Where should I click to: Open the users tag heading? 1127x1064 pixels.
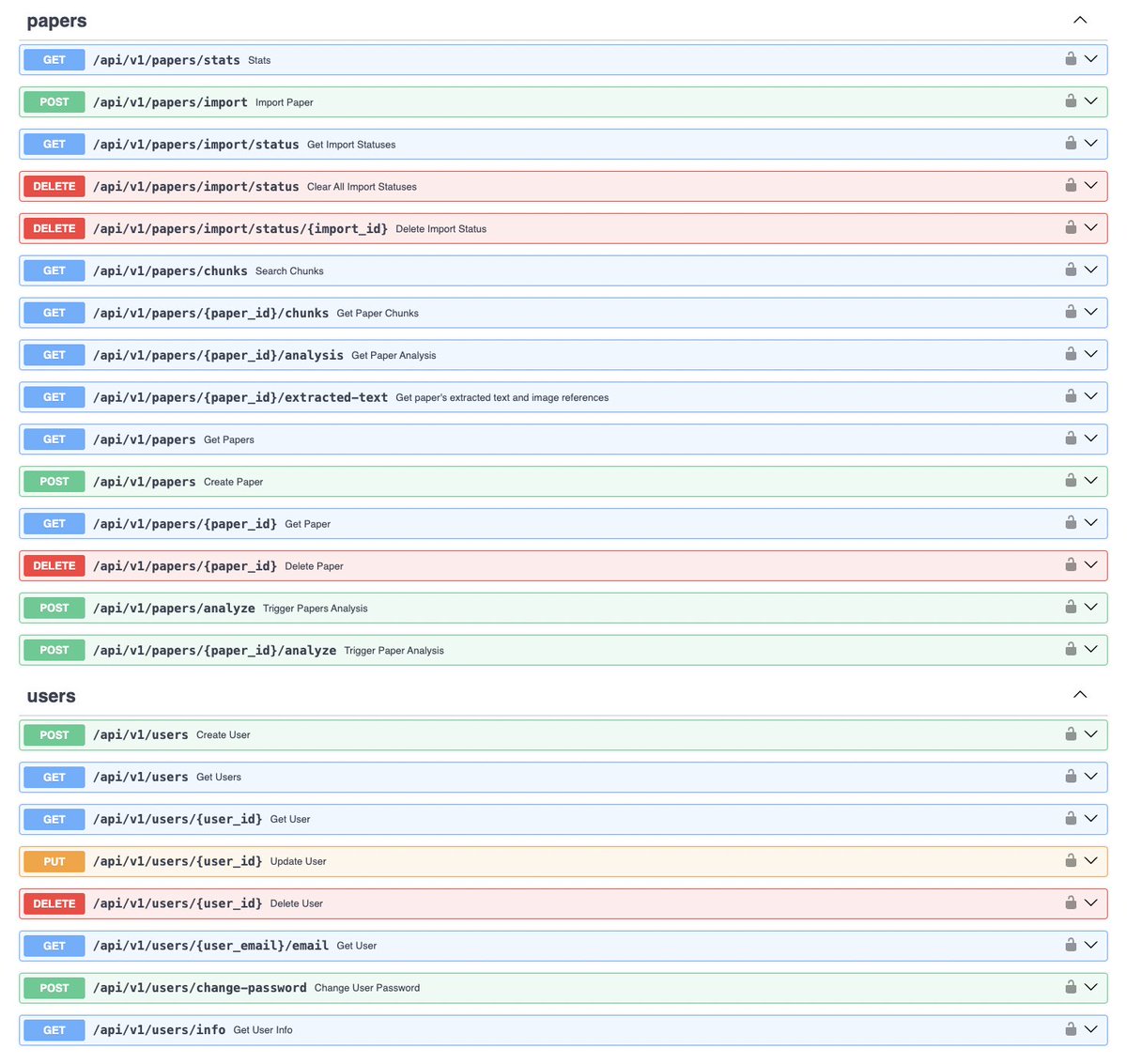(51, 696)
